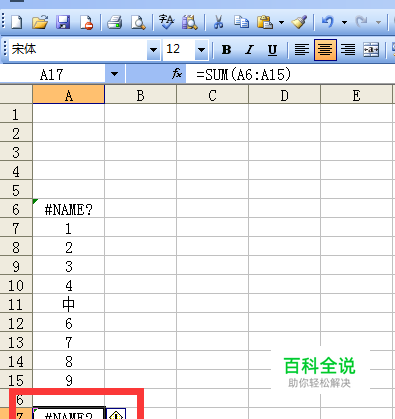Viewport: 395px width, 419px height.
Task: Click the toolbar drag handle of Standard toolbar
Action: (x=4, y=22)
